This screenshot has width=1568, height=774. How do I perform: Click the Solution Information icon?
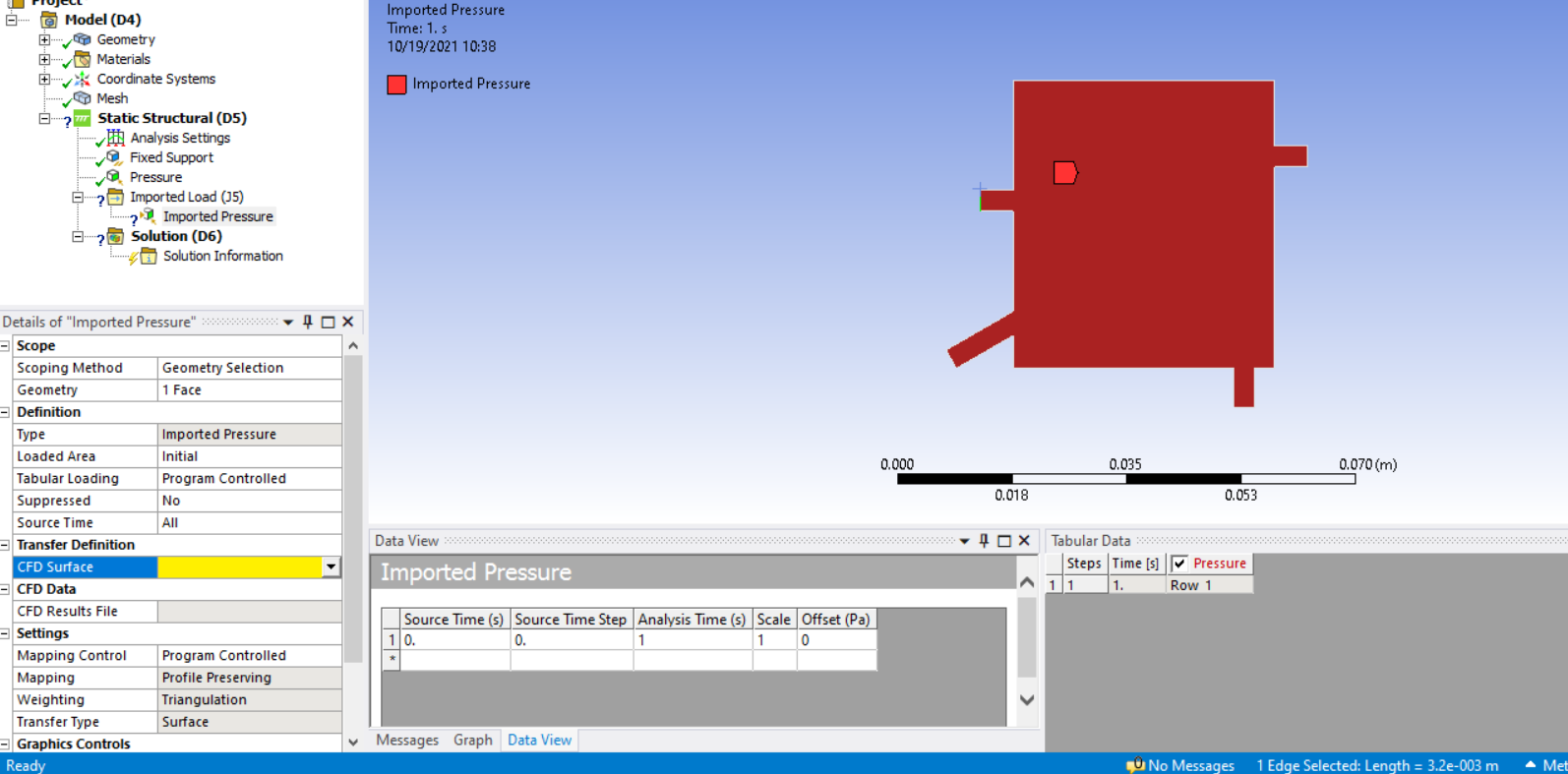tap(148, 256)
